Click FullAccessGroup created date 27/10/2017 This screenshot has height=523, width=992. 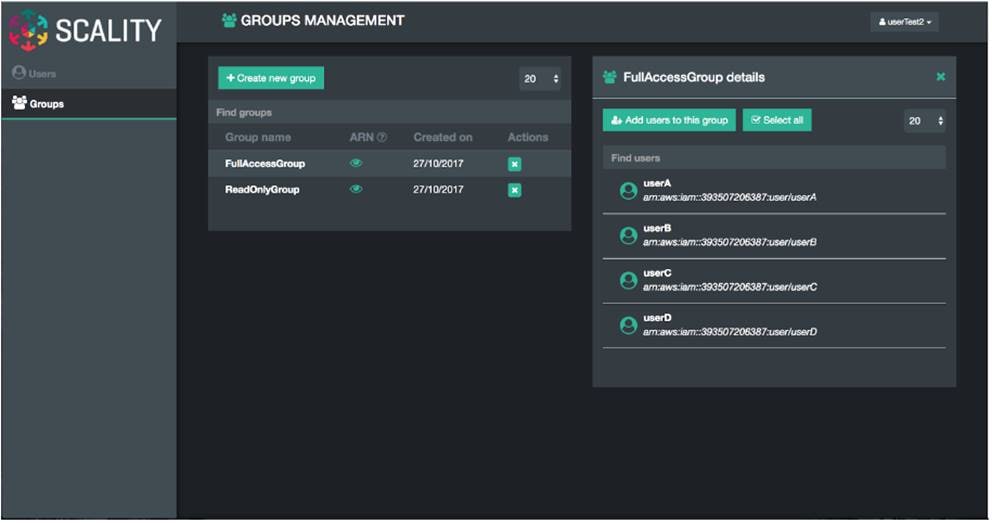coord(438,163)
